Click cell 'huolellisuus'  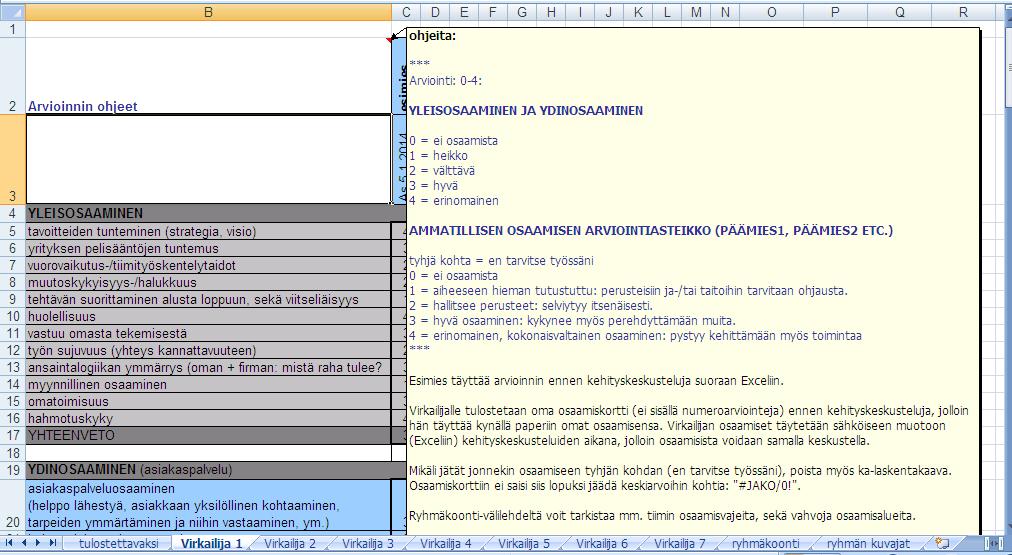click(x=208, y=316)
